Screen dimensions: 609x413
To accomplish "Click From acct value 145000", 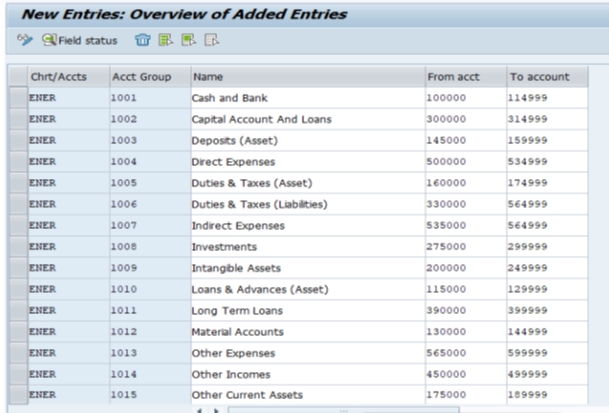I will (x=466, y=140).
